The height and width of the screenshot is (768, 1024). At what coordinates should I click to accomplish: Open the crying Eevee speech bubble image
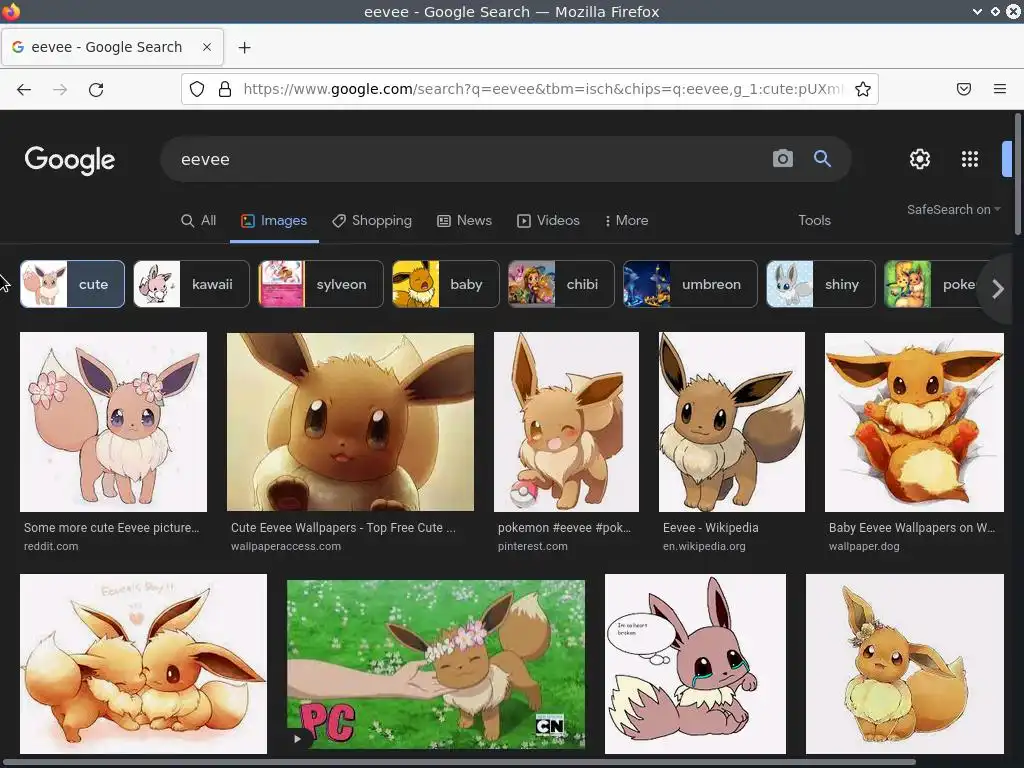click(696, 664)
